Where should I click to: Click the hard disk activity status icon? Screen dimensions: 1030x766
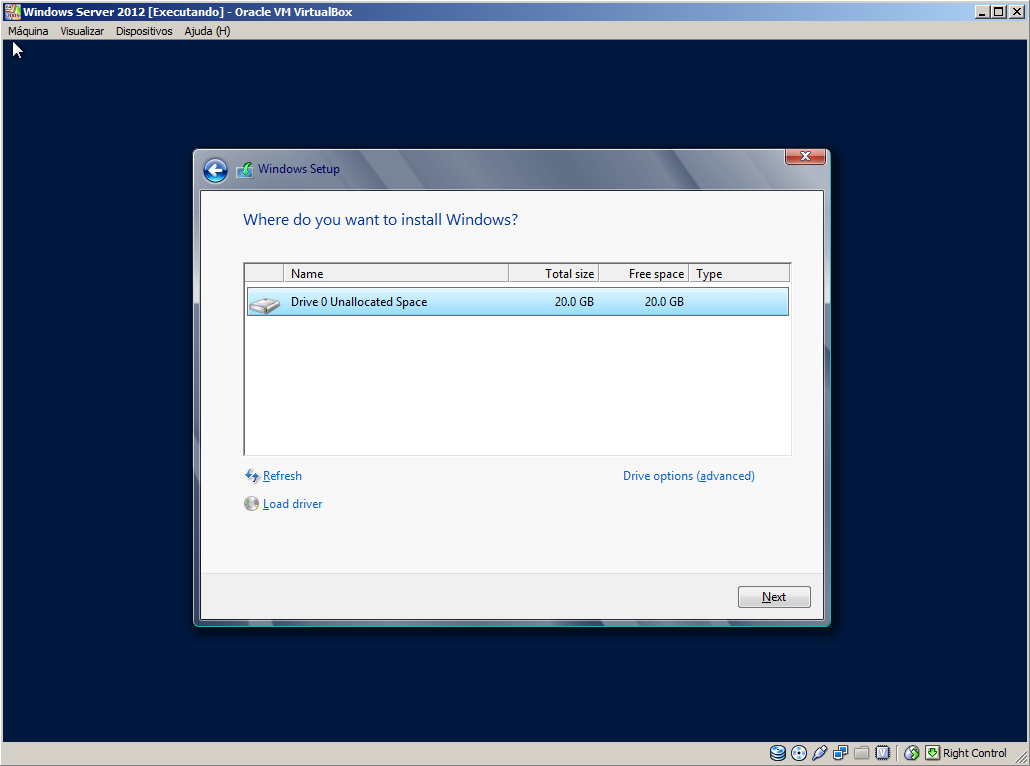(778, 753)
